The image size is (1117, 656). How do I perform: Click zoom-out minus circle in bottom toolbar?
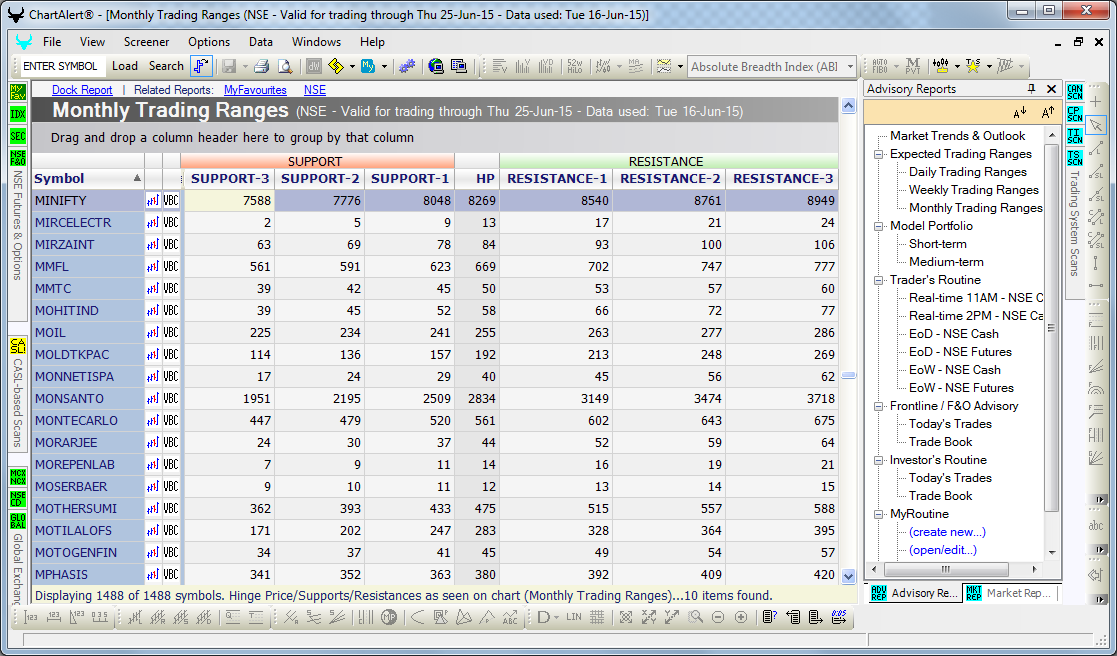click(718, 618)
